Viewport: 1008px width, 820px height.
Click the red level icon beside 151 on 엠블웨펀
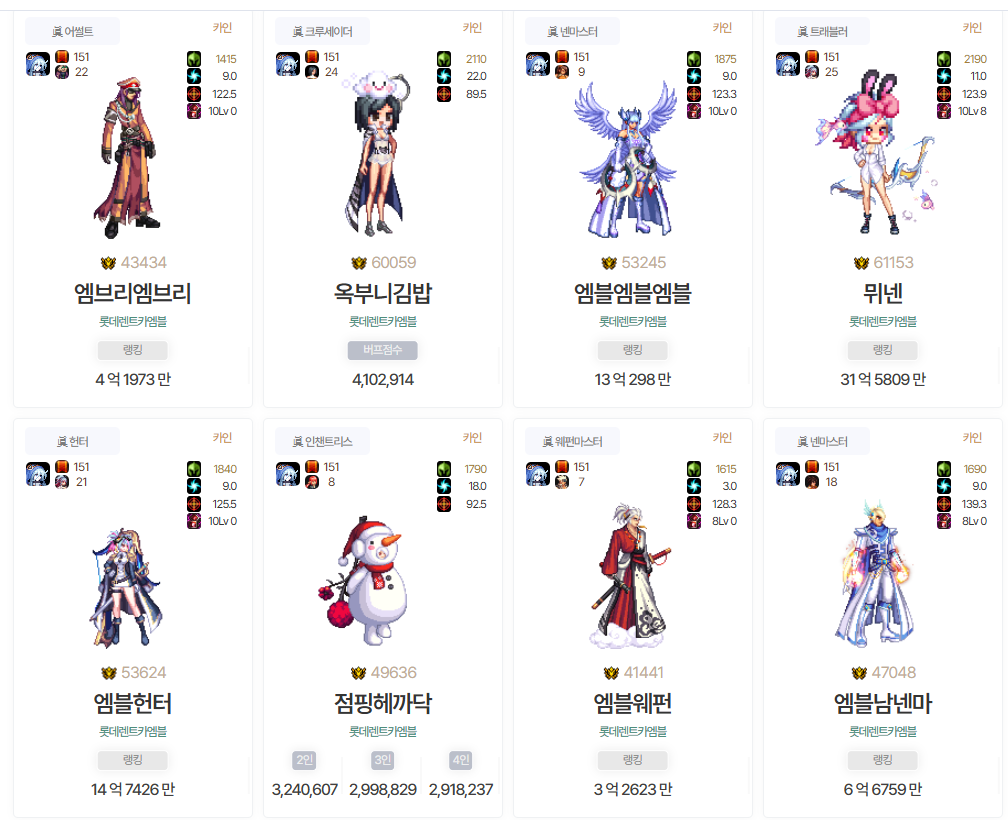pyautogui.click(x=562, y=467)
